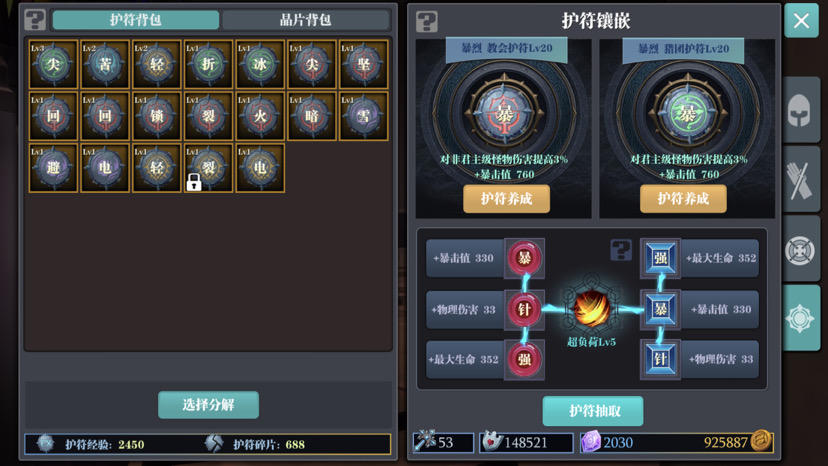Click 护符养成 under the left 教会护符
Viewport: 828px width, 466px height.
(506, 199)
